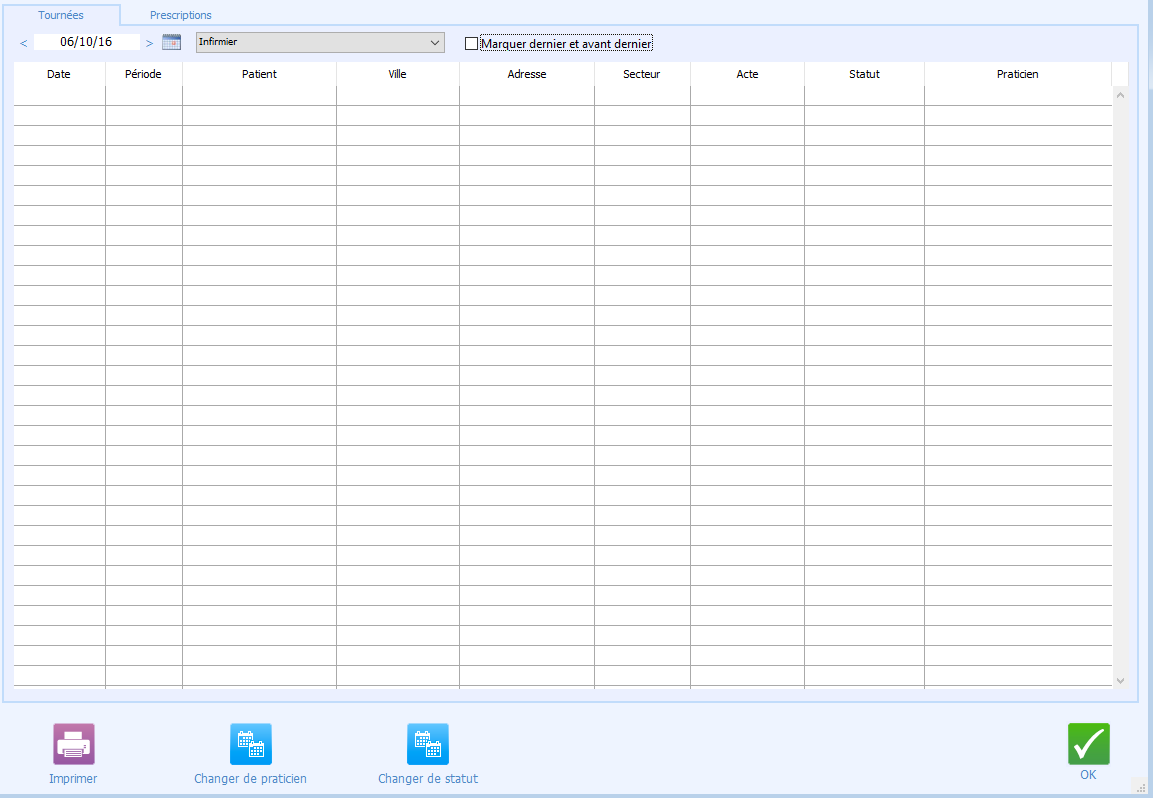Click the green OK checkmark icon
The image size is (1153, 798).
[x=1088, y=744]
